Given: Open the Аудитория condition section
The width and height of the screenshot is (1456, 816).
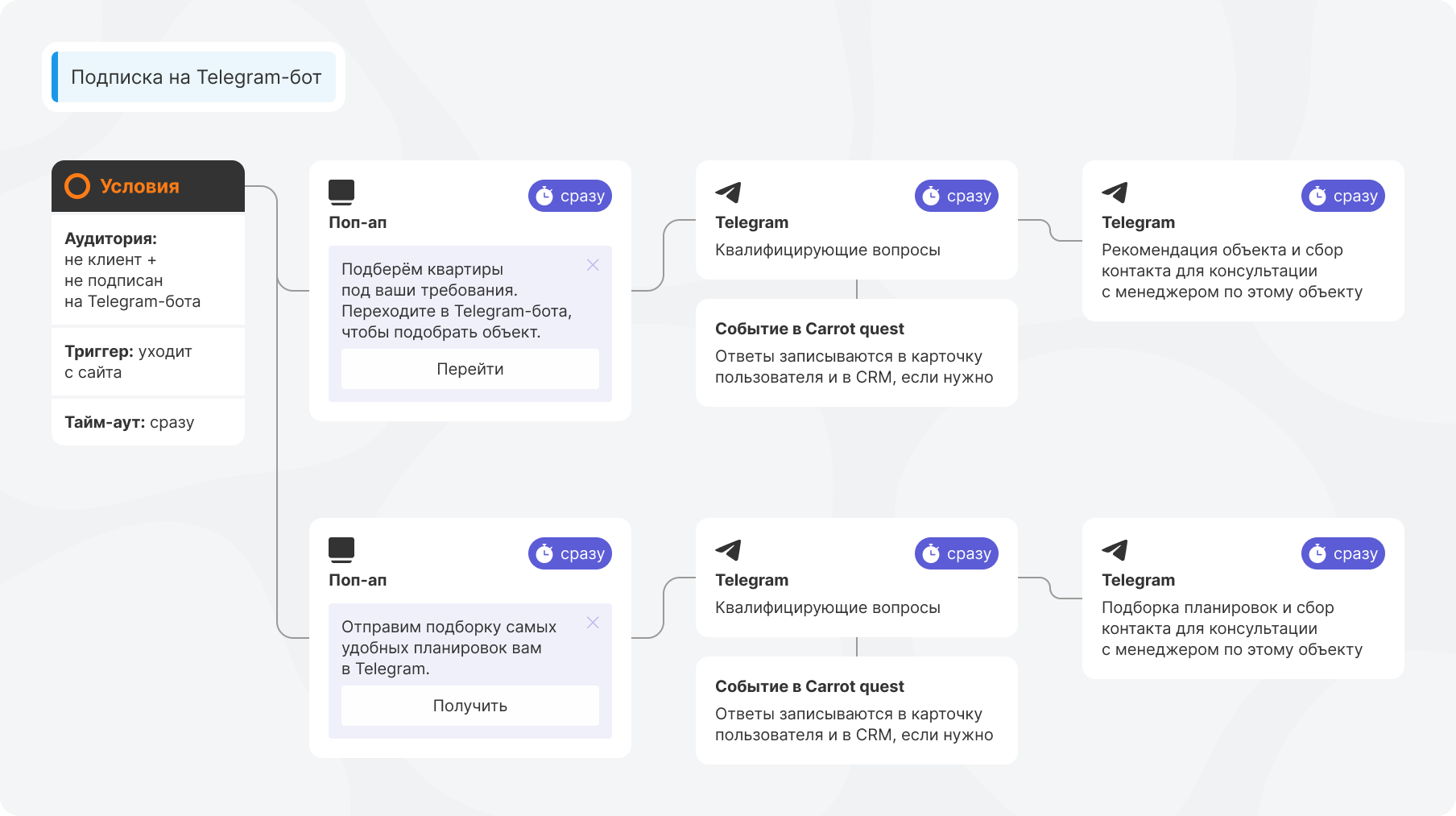Looking at the screenshot, I should pos(148,270).
